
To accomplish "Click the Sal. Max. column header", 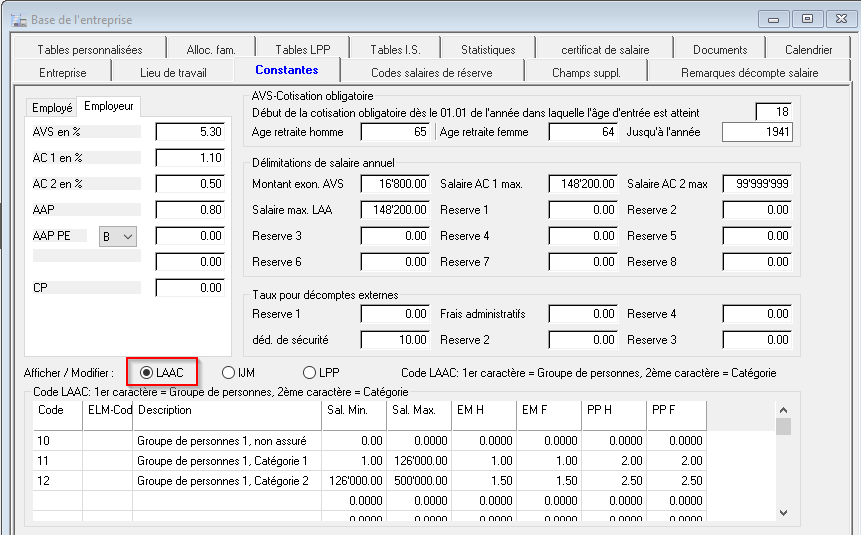I will click(419, 415).
